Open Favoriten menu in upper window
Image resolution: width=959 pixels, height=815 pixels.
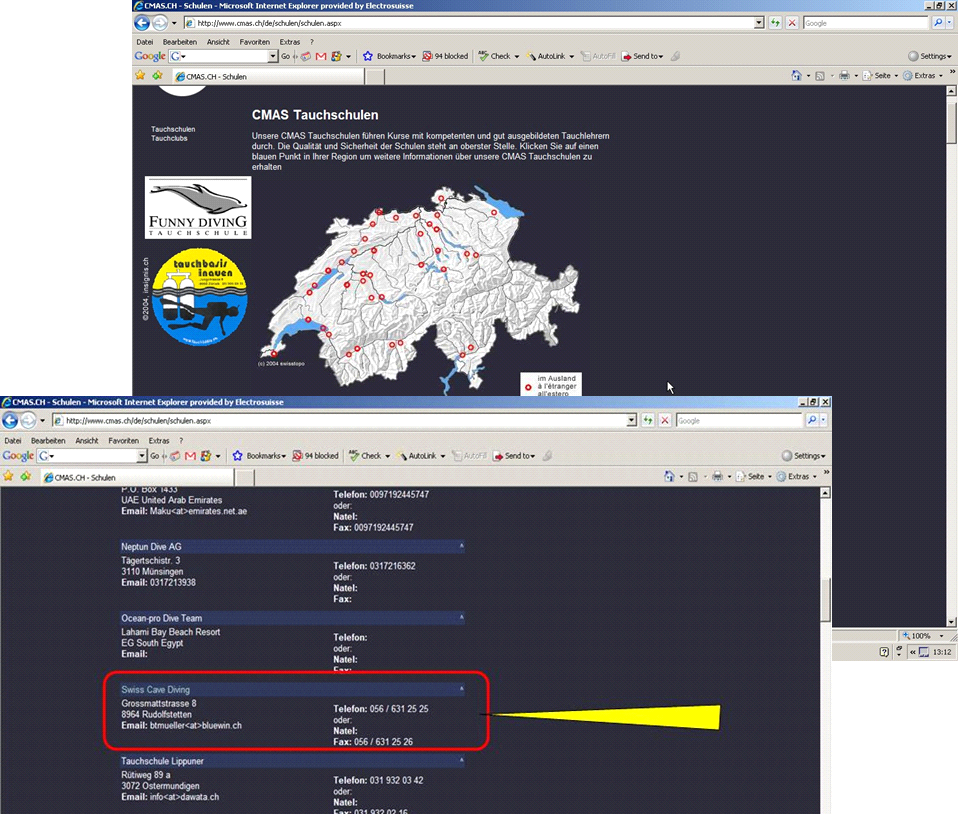click(x=254, y=42)
